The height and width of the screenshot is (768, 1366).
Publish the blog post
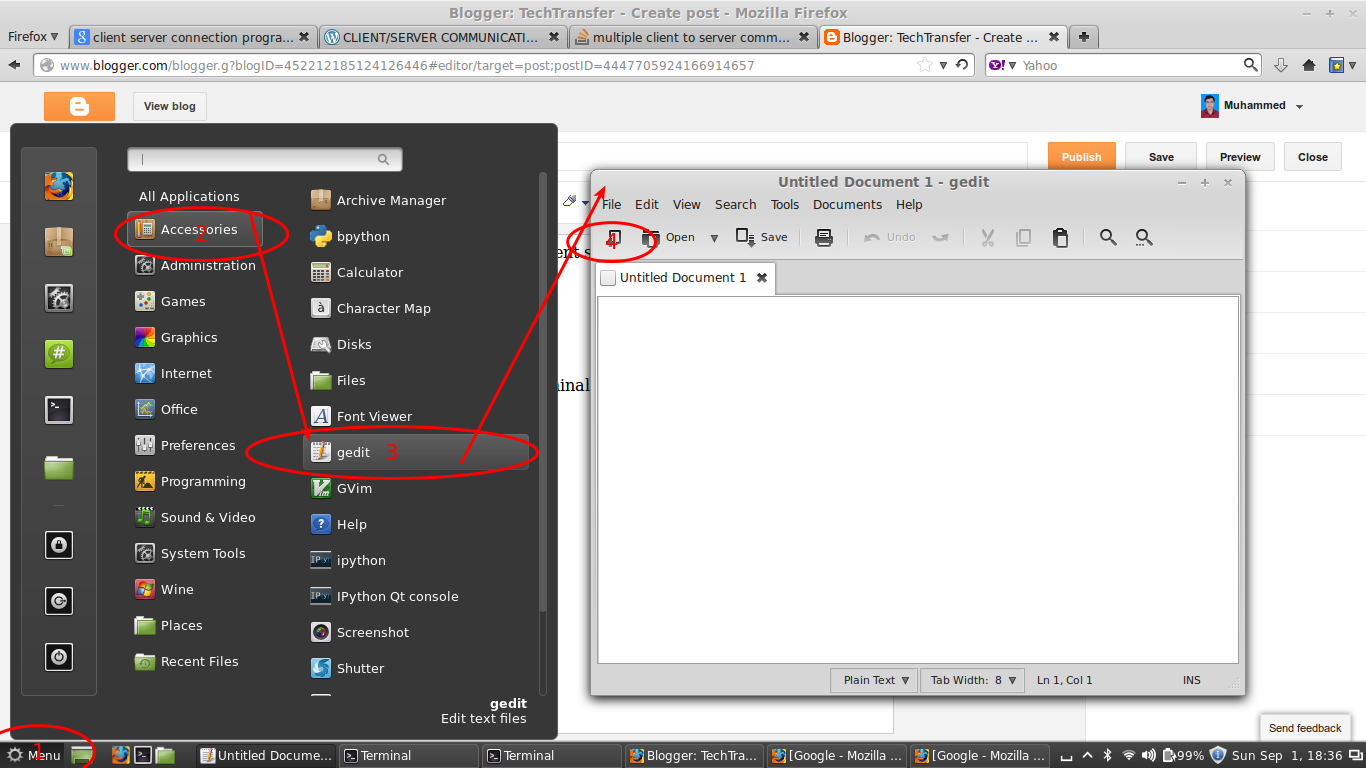(1081, 156)
